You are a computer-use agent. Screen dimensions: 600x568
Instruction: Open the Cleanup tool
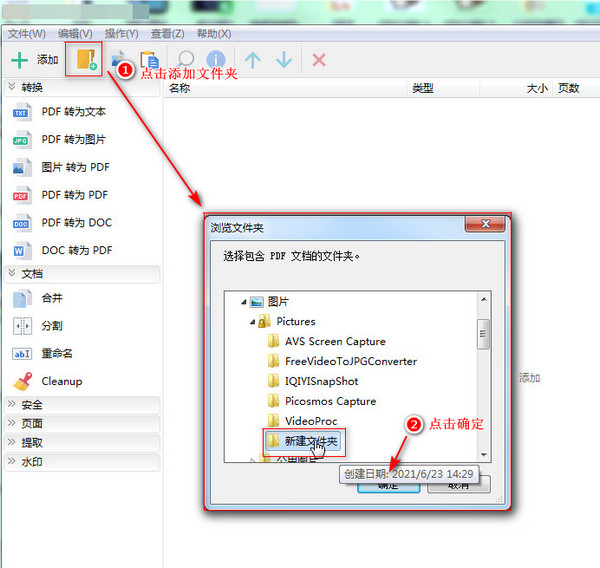click(x=47, y=381)
